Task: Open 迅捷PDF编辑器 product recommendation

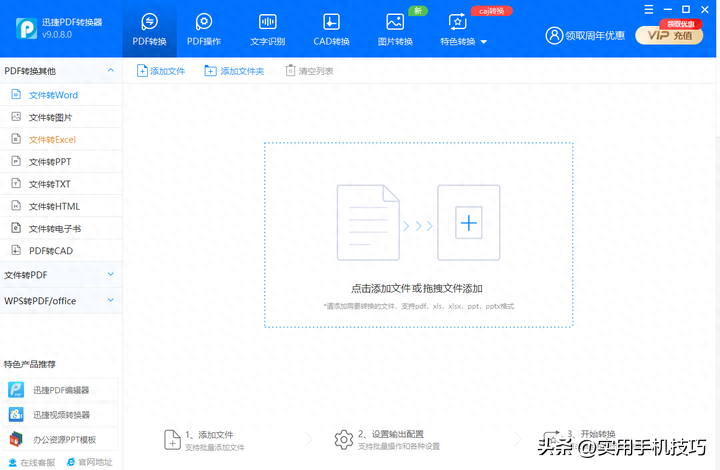Action: click(x=60, y=390)
